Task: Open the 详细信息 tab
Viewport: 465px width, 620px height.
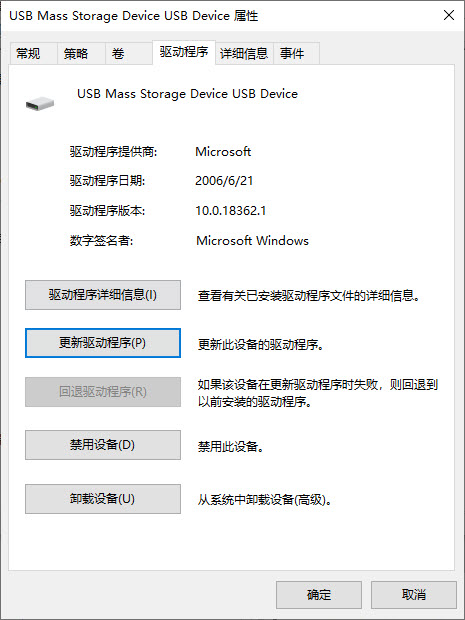Action: [x=244, y=53]
